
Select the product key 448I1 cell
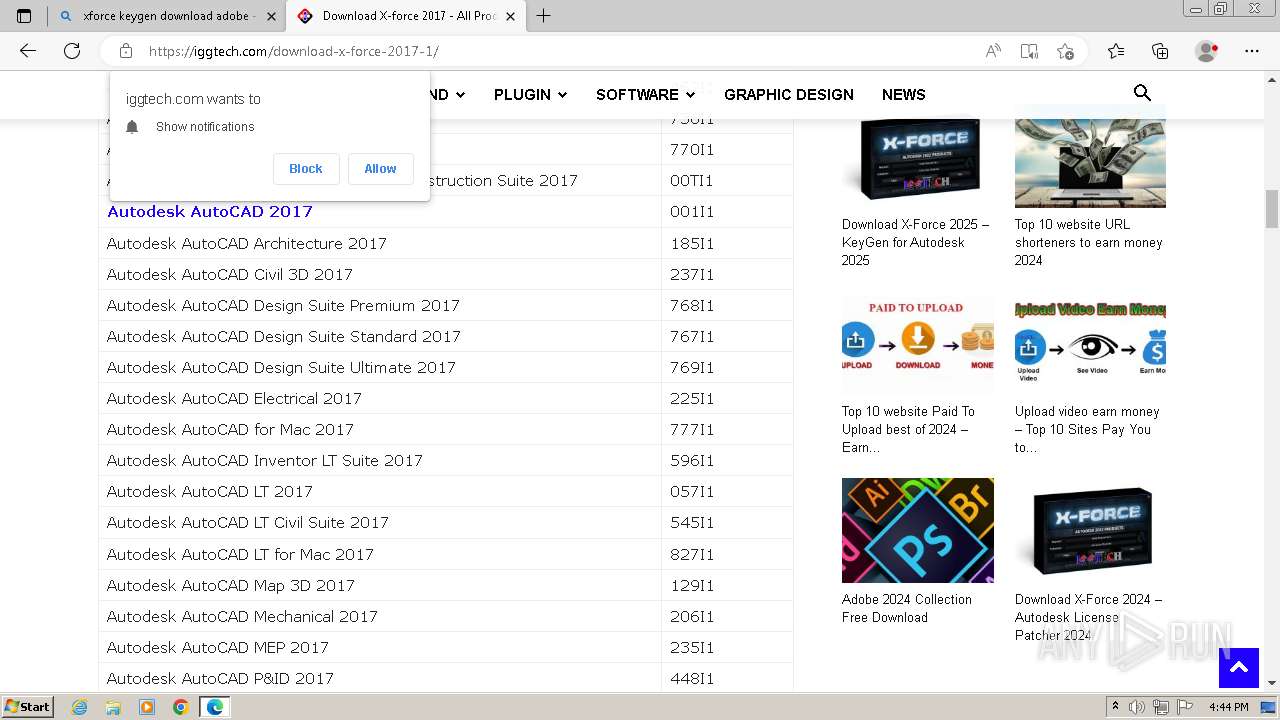point(727,678)
